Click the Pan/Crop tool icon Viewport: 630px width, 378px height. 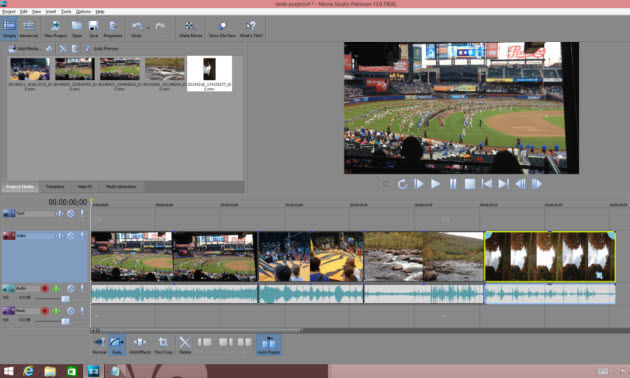(163, 345)
